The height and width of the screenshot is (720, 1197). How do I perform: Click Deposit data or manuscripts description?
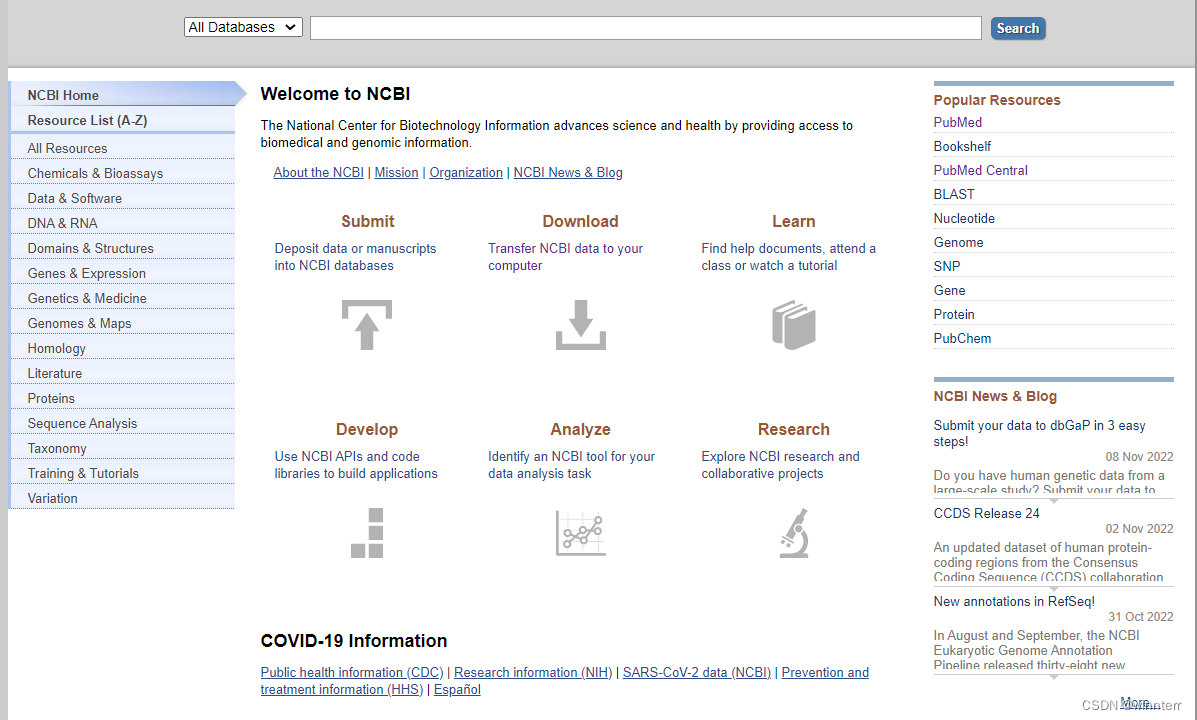coord(355,257)
